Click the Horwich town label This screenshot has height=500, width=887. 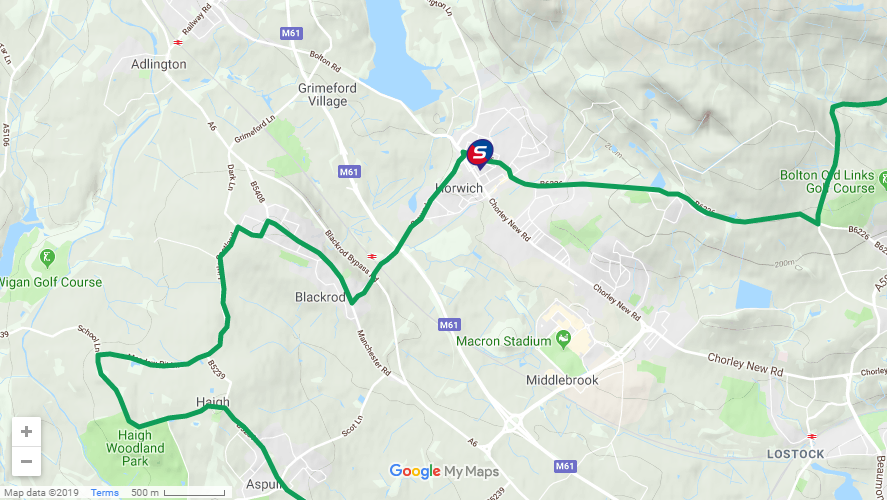tap(459, 188)
